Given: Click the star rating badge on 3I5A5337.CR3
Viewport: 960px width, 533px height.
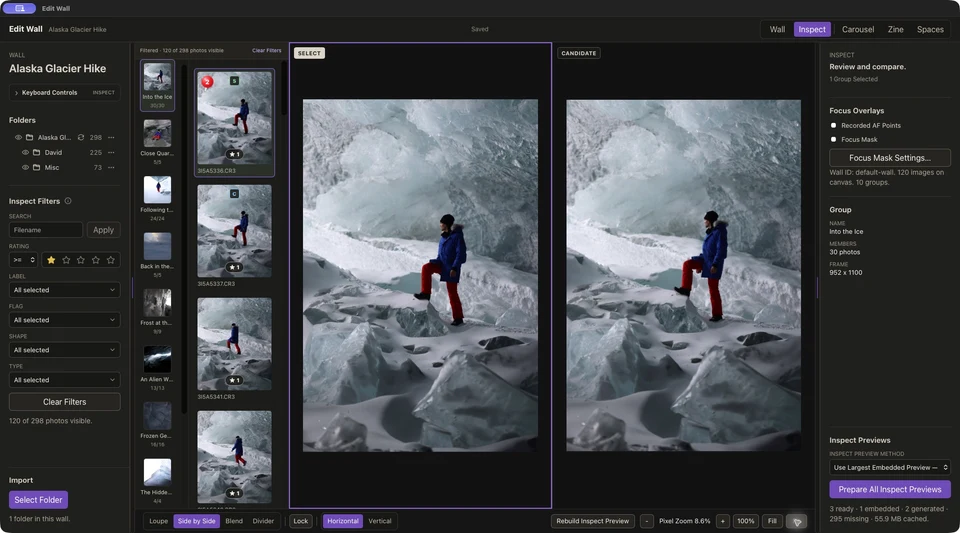Looking at the screenshot, I should pos(234,267).
